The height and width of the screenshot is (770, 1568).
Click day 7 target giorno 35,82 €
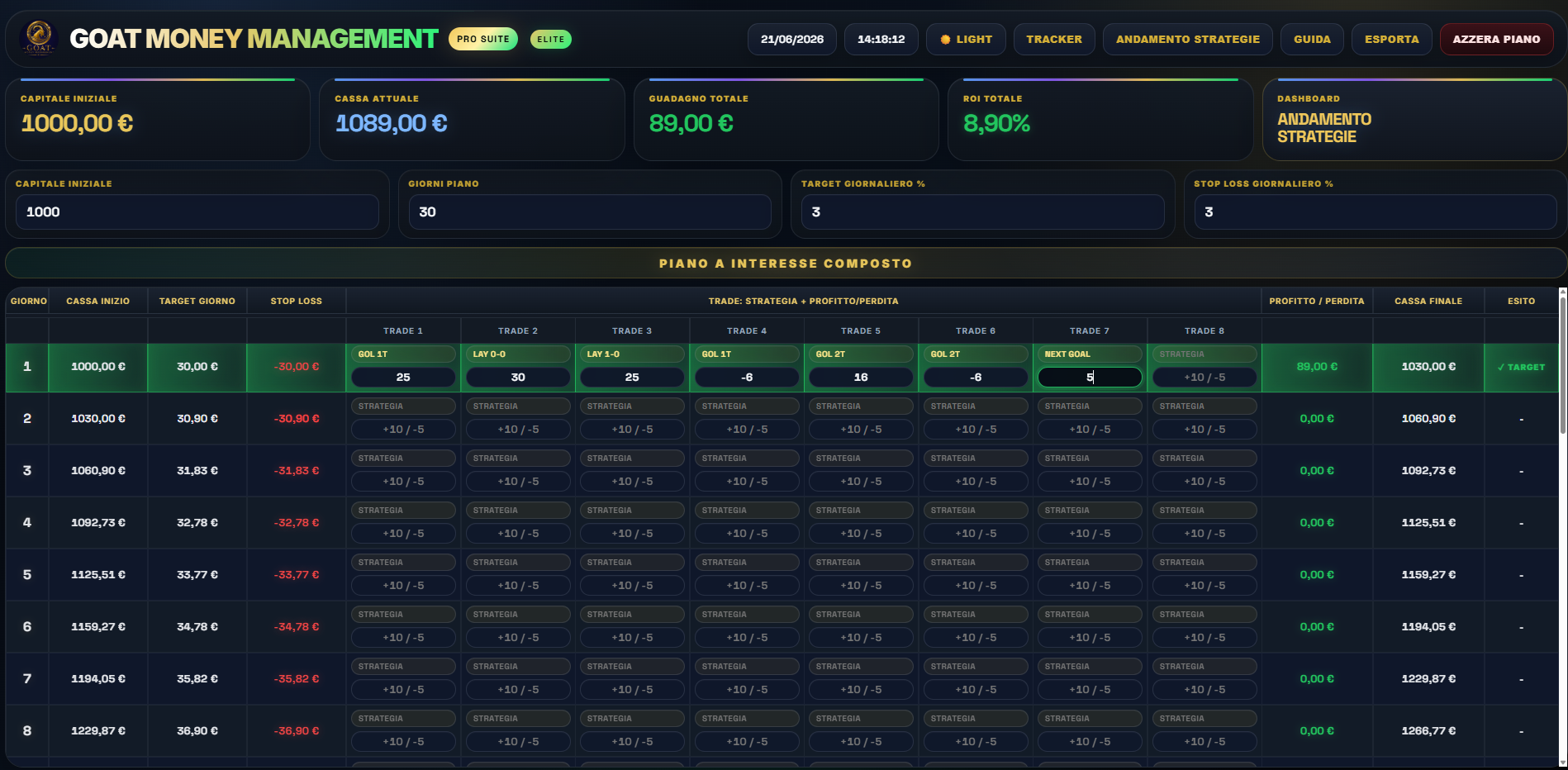(x=197, y=678)
